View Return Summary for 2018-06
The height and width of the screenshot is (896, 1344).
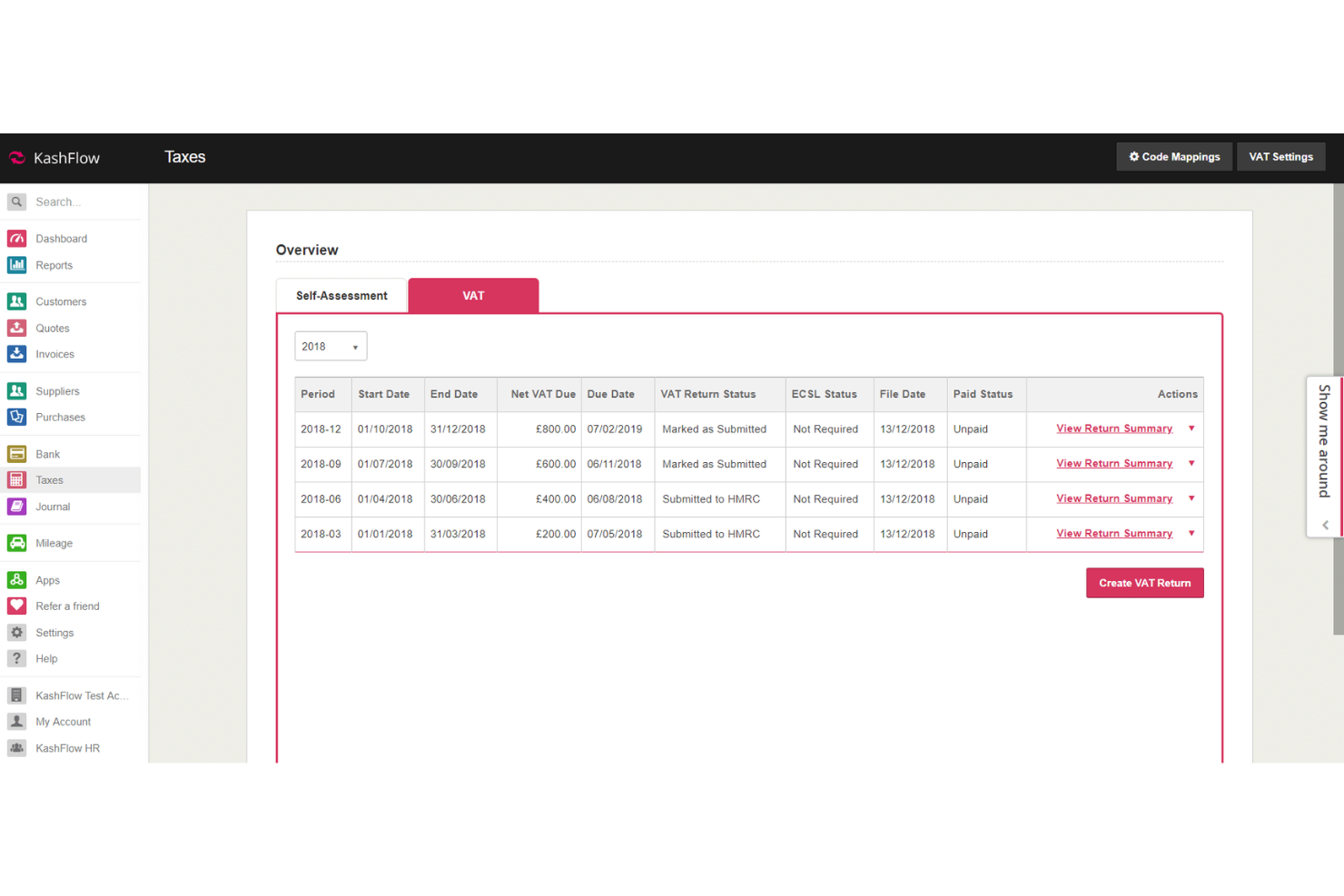coord(1114,498)
